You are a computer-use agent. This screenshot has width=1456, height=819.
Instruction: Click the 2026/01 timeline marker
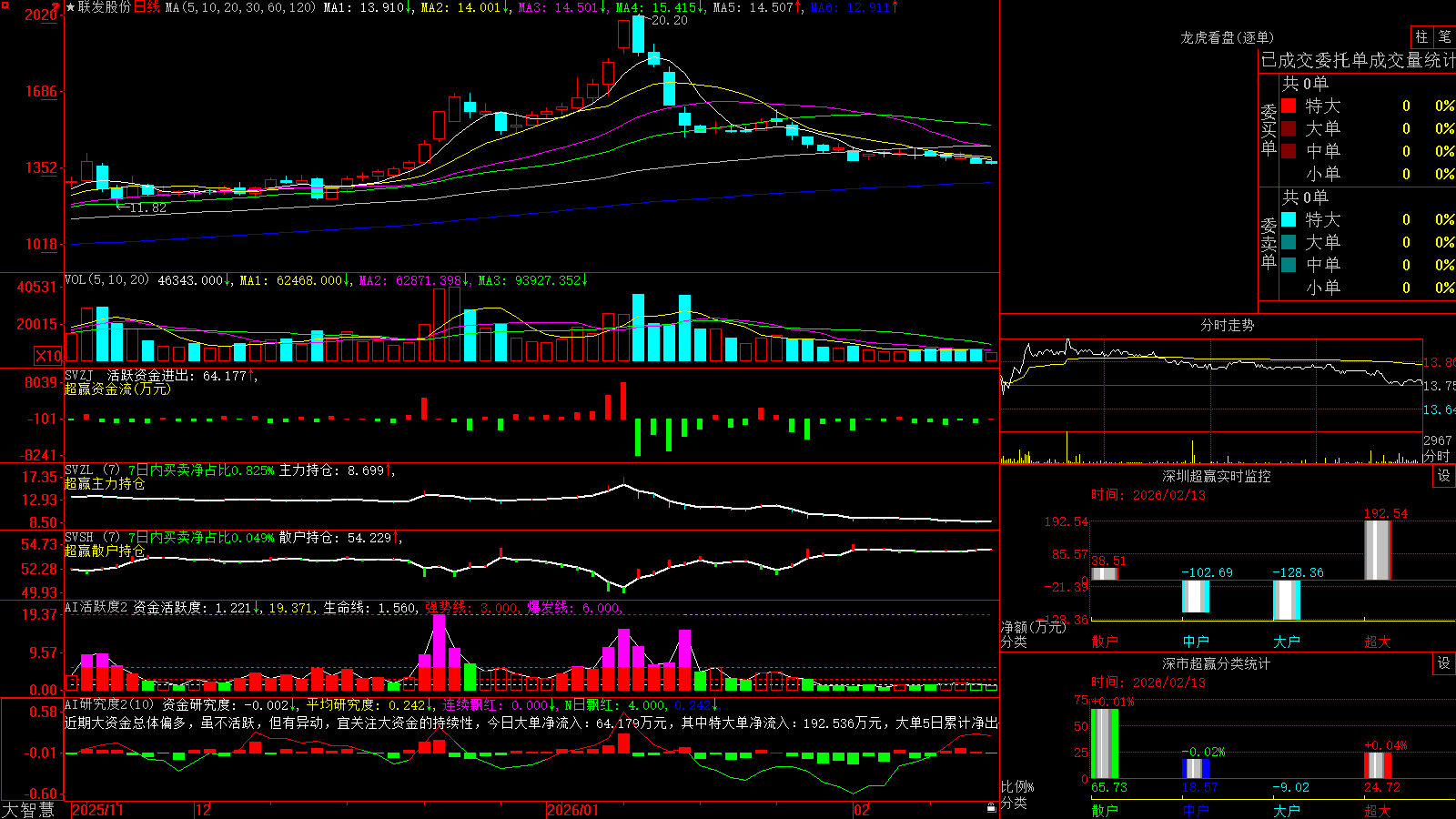(572, 810)
